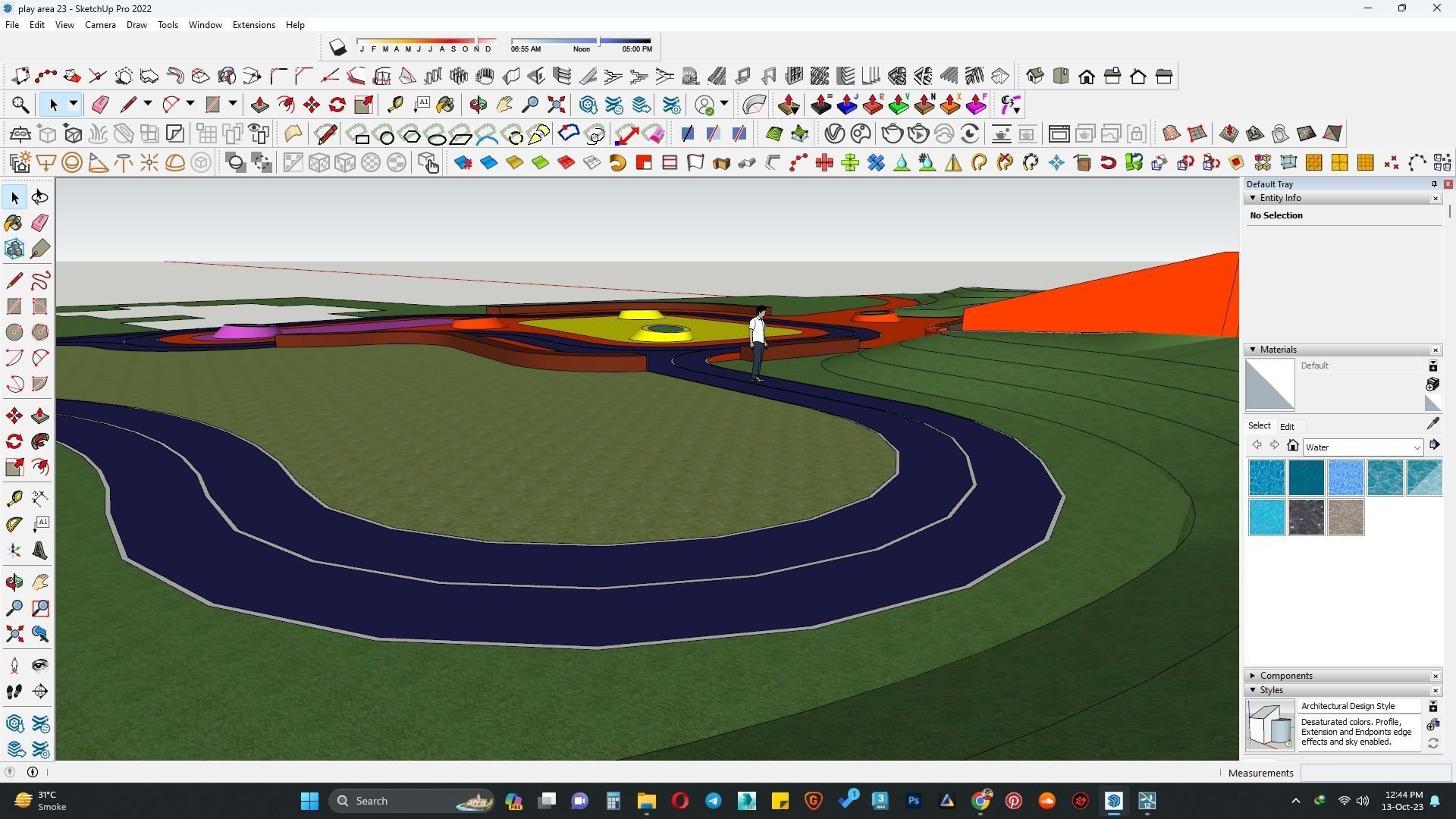The width and height of the screenshot is (1456, 819).
Task: Select the Paint Bucket tool
Action: 14,223
